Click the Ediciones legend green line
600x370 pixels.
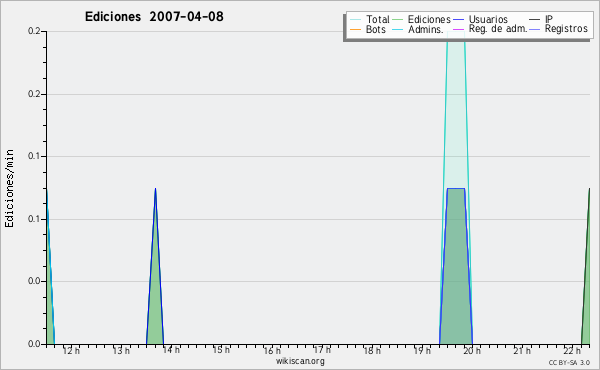pos(398,20)
